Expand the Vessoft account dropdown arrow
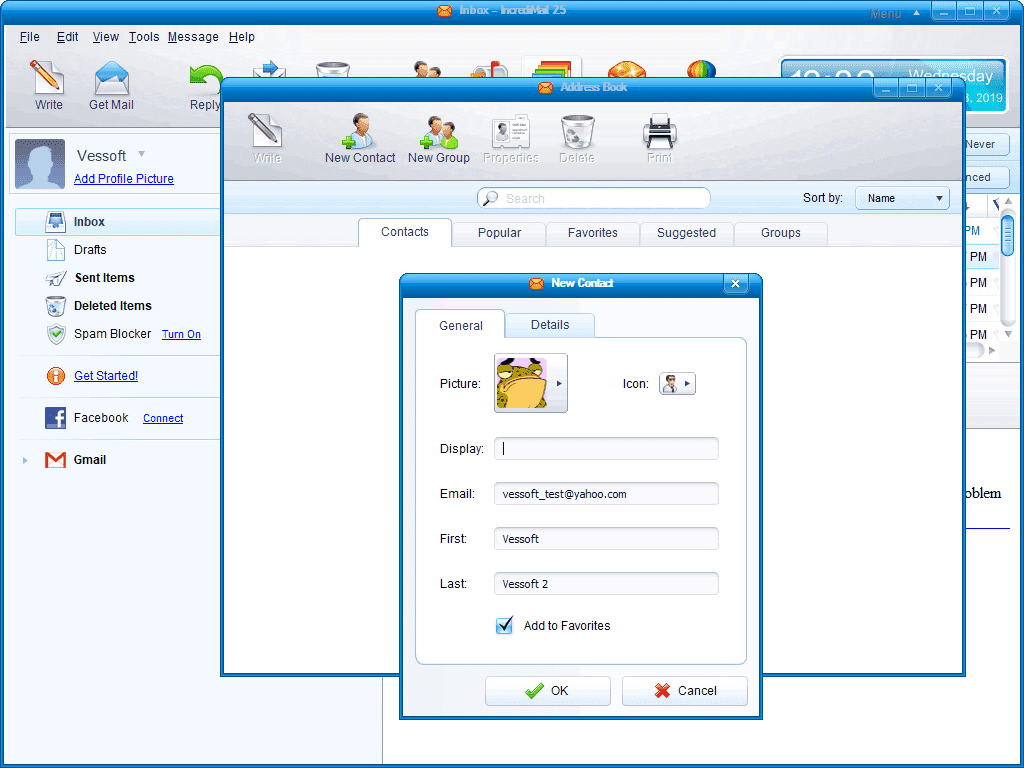 pyautogui.click(x=141, y=155)
